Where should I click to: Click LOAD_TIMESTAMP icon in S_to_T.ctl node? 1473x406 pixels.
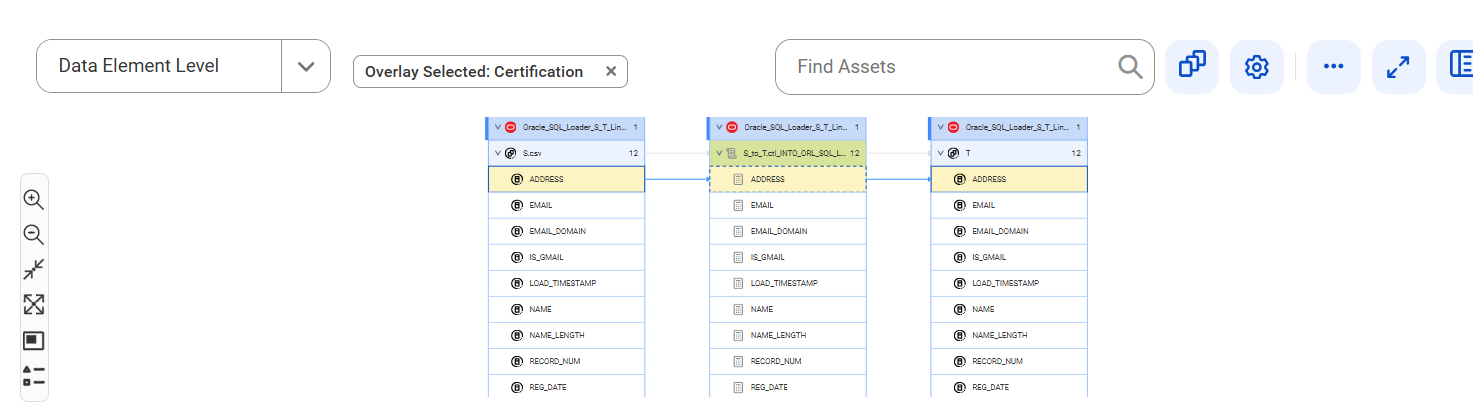tap(738, 283)
